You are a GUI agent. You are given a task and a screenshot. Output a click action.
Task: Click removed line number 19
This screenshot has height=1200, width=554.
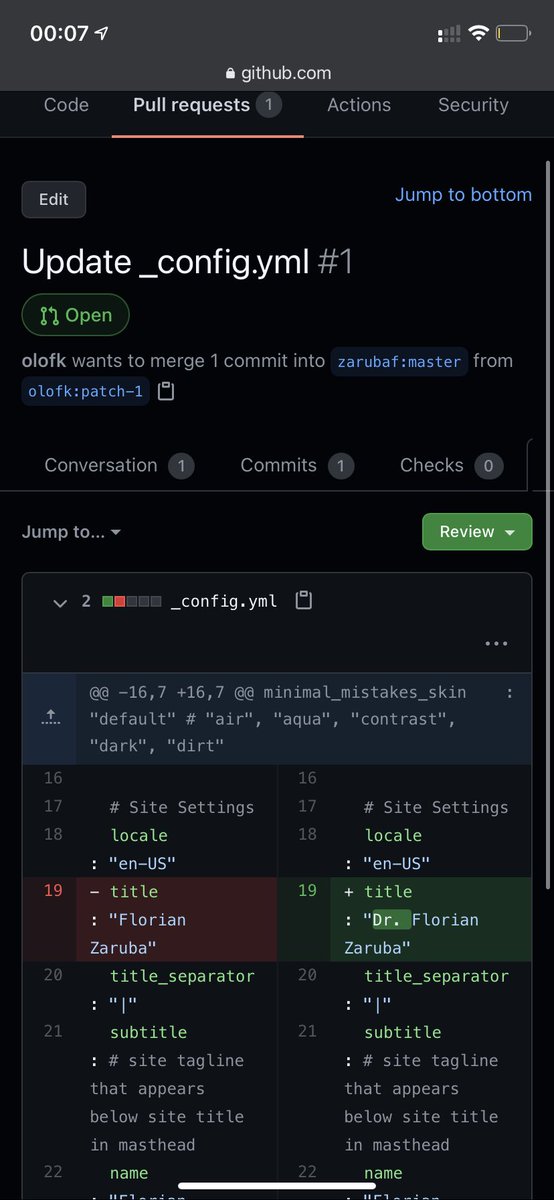pyautogui.click(x=52, y=891)
